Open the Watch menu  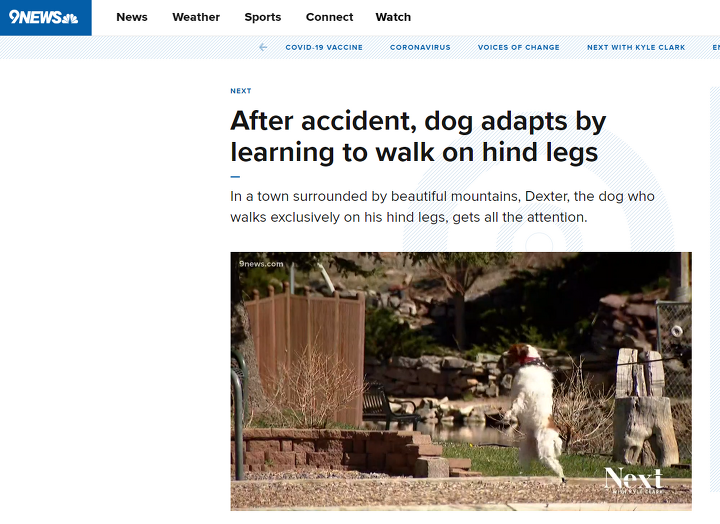pos(393,17)
